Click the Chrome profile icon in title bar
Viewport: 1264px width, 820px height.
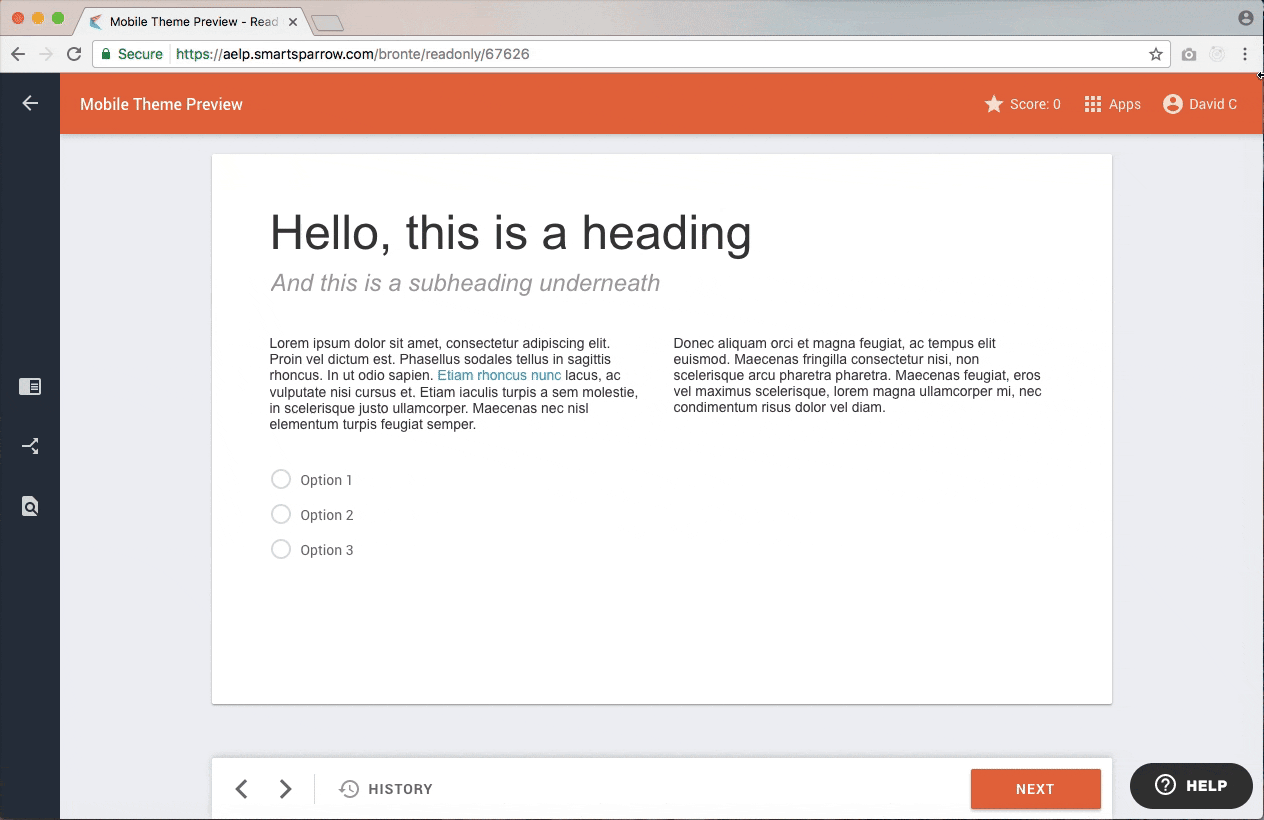(x=1246, y=18)
